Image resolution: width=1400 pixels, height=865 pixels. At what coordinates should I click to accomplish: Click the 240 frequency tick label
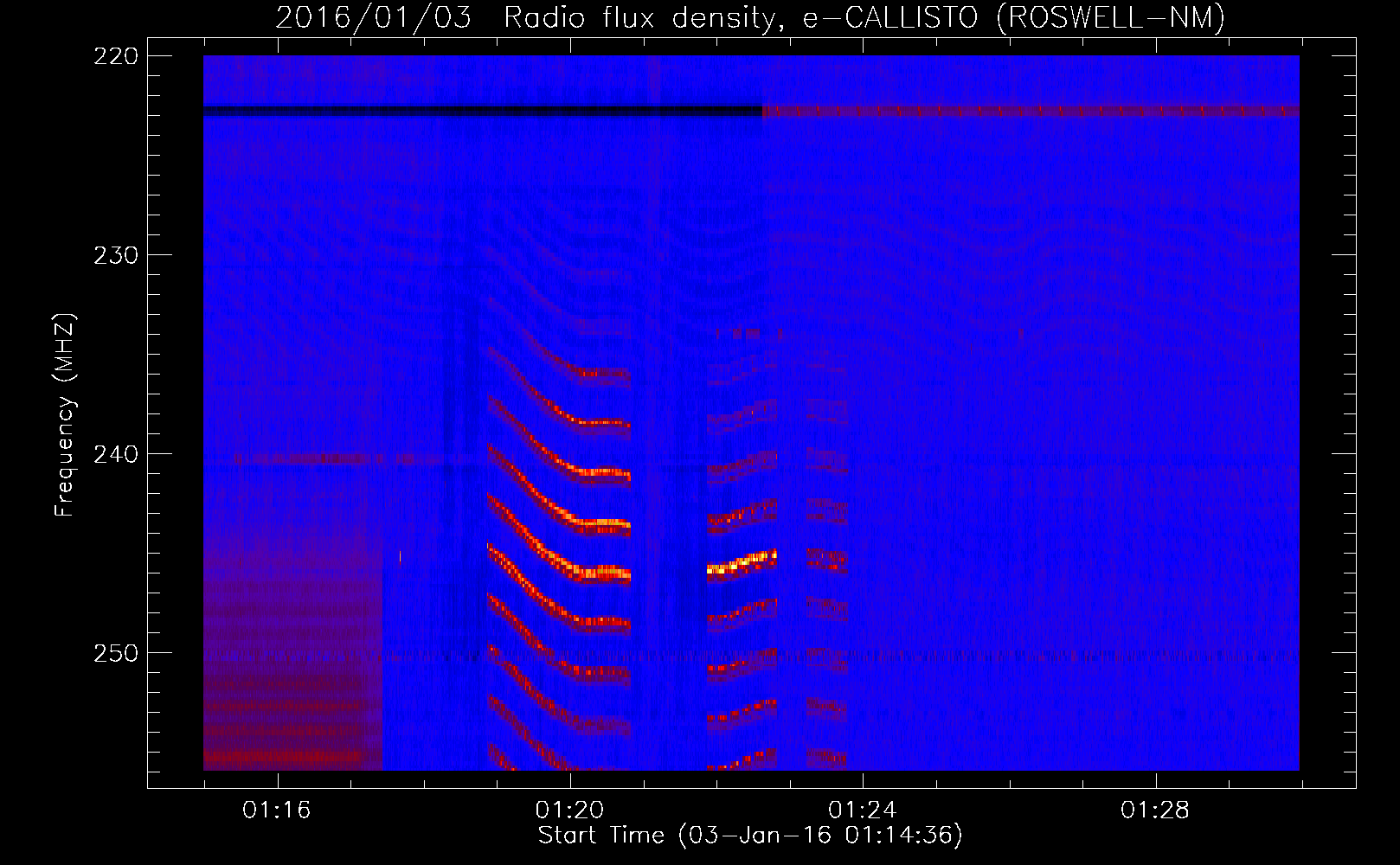click(116, 454)
